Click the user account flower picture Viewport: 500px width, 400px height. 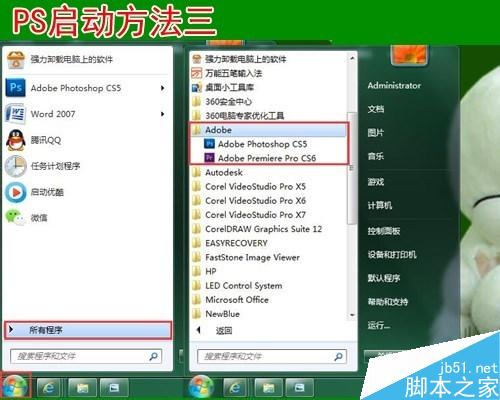pos(410,56)
